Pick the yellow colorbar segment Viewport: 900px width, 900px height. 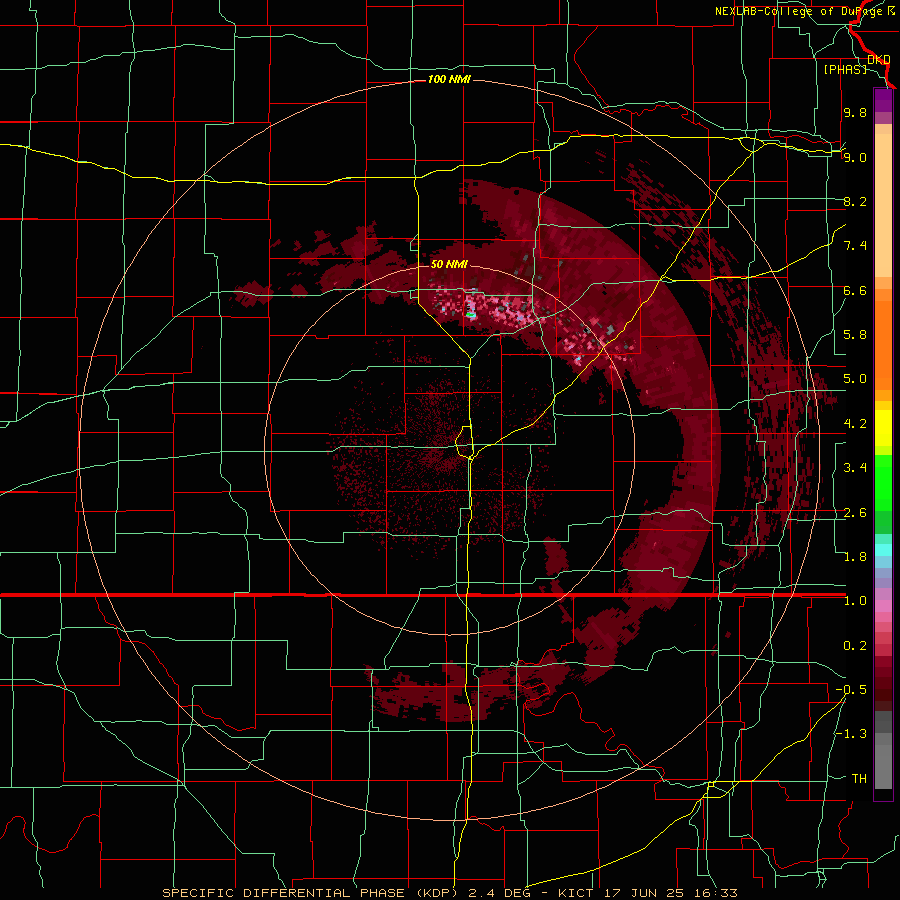[883, 428]
